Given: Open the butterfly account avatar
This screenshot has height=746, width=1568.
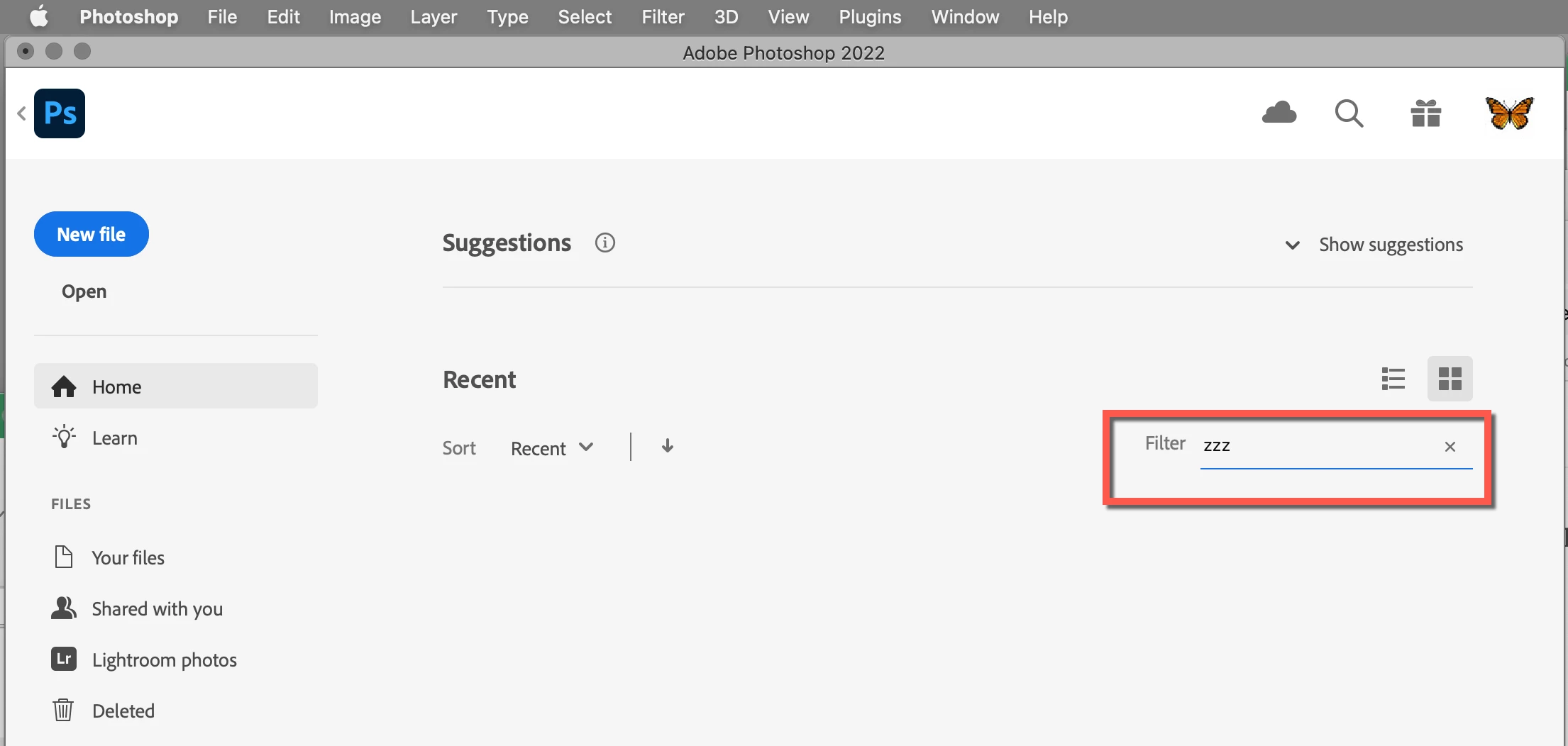Looking at the screenshot, I should click(x=1509, y=113).
